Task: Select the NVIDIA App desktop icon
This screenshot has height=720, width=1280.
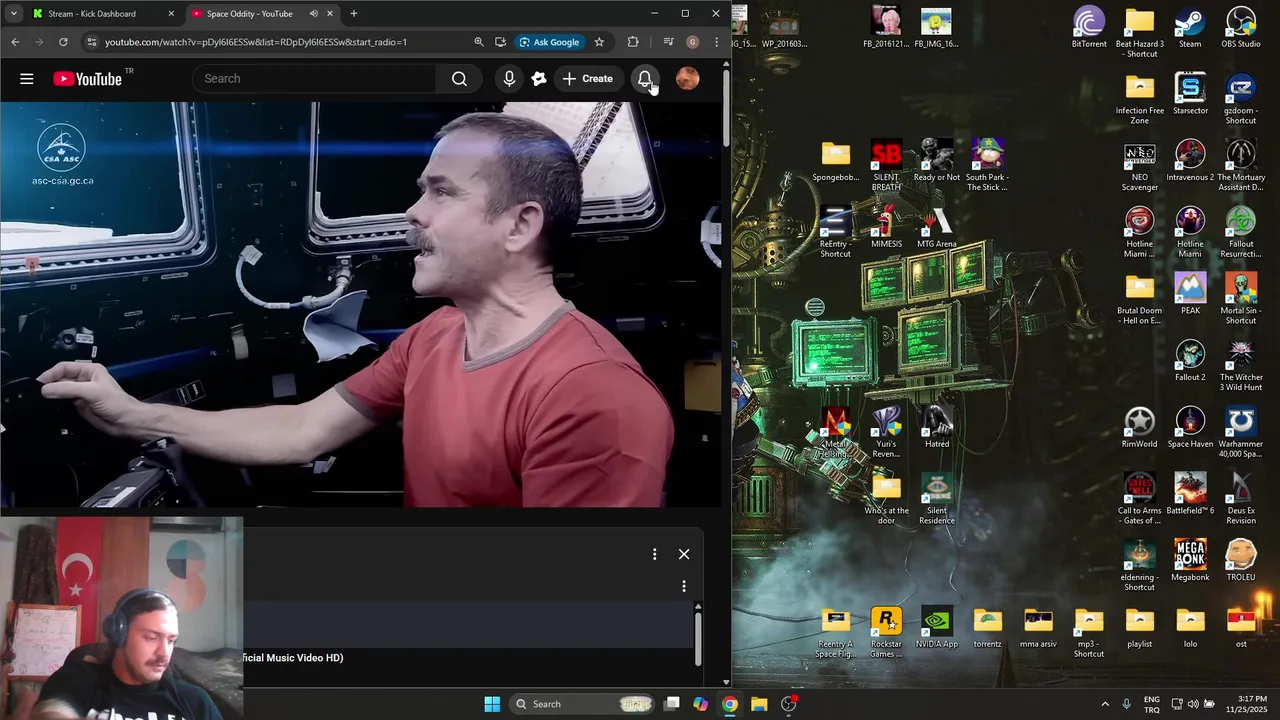Action: point(937,628)
